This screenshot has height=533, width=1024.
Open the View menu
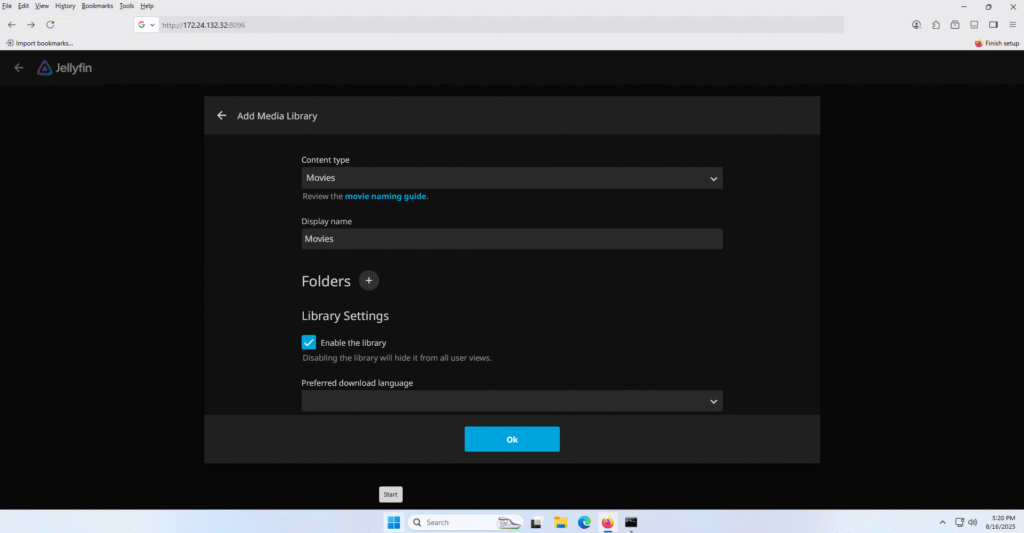(42, 6)
